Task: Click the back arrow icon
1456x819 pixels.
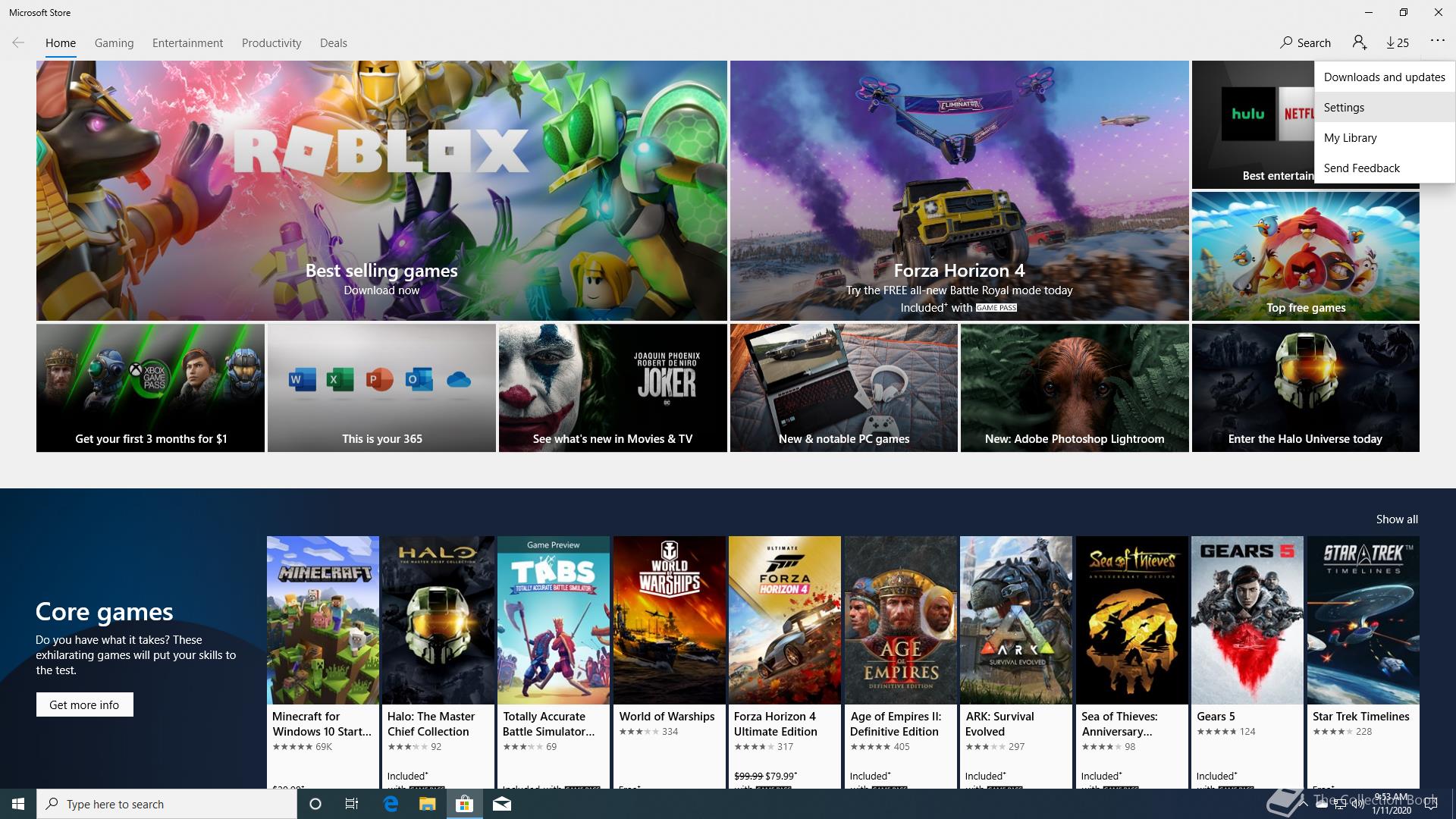Action: [18, 43]
